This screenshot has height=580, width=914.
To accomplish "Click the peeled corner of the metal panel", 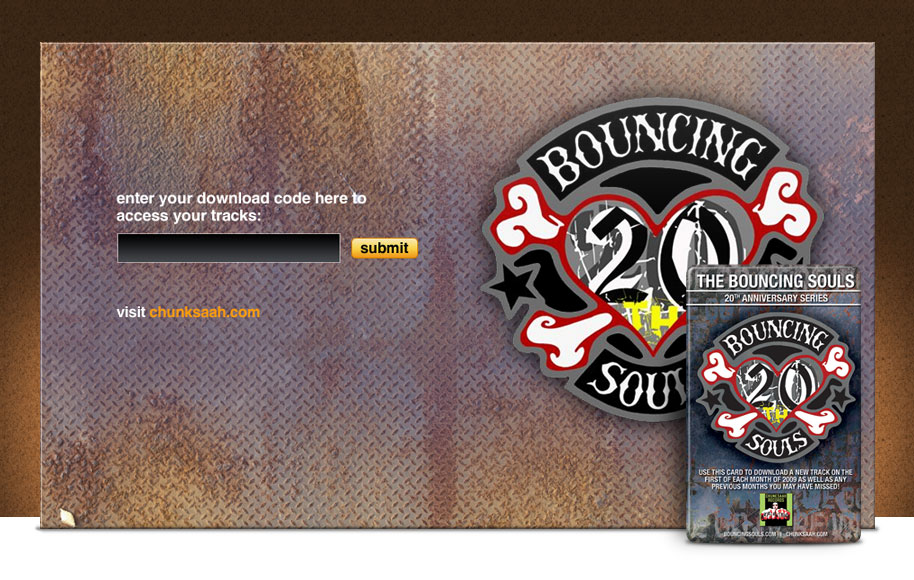I will click(x=67, y=518).
